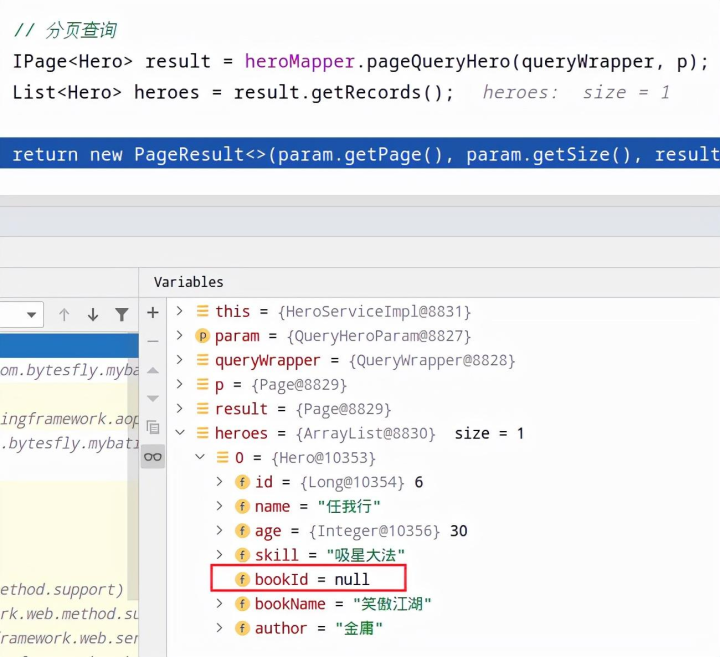Click 'heroMapper' in the code editor
Image resolution: width=720 pixels, height=657 pixels.
299,62
